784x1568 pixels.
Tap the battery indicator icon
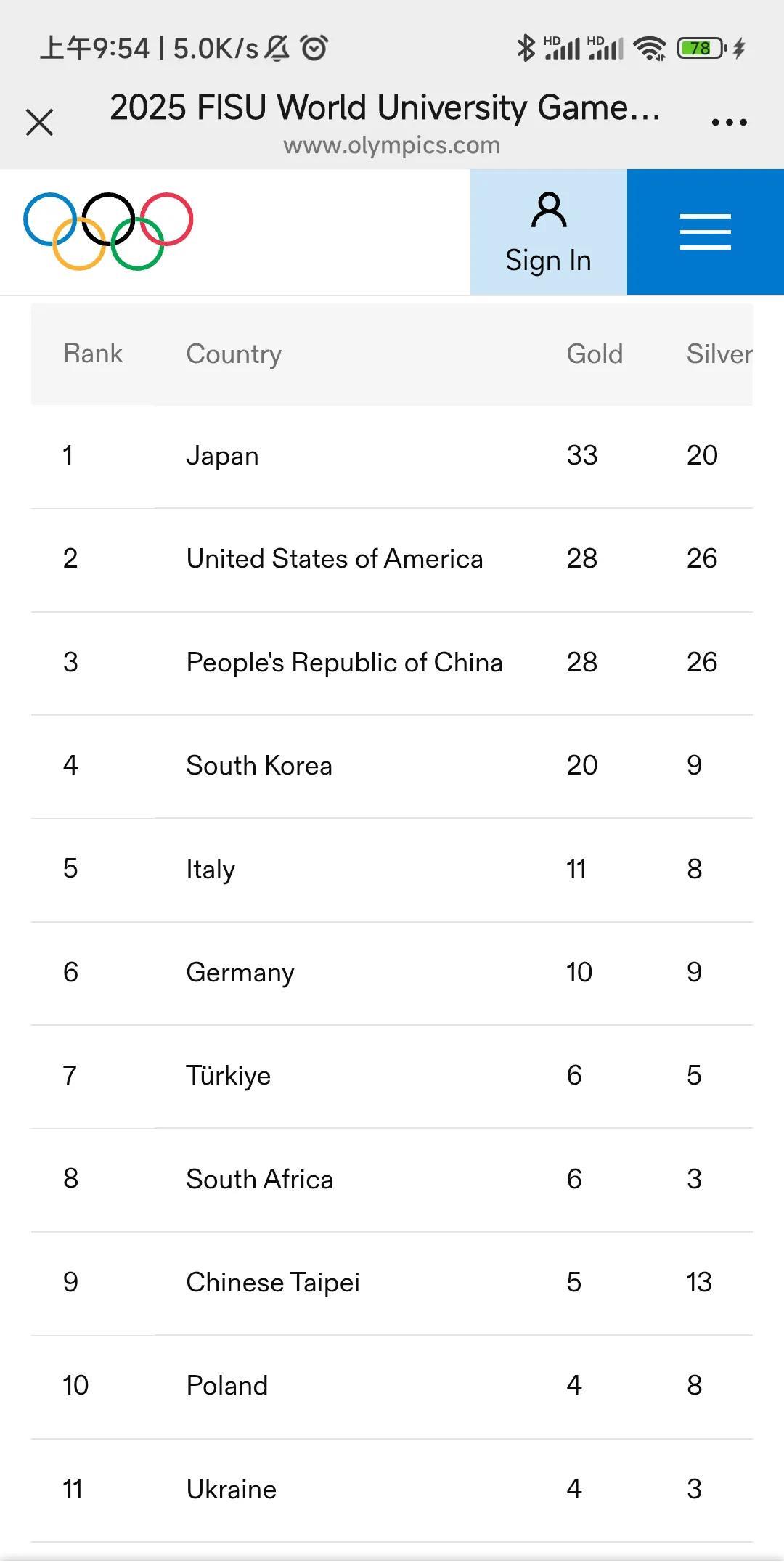(702, 48)
